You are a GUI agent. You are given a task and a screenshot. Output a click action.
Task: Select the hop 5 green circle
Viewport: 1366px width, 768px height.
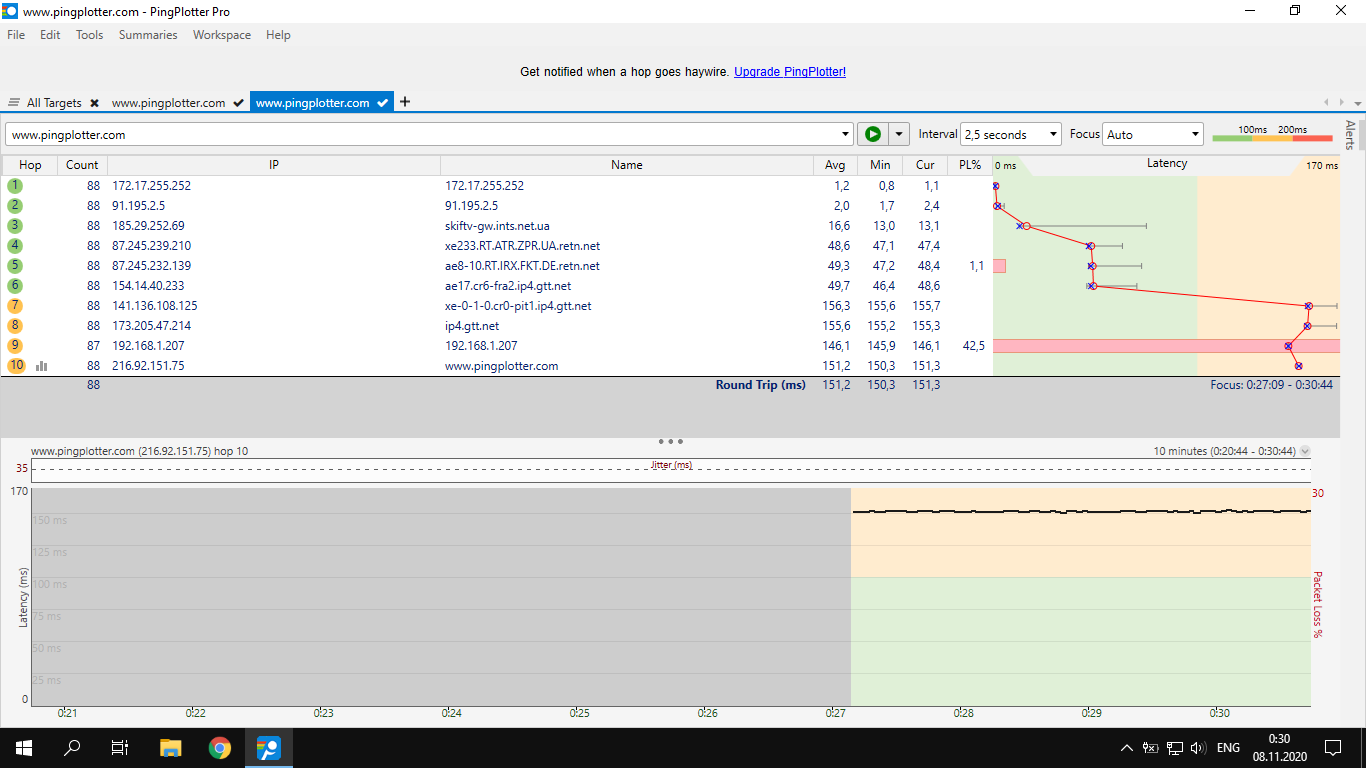click(15, 266)
